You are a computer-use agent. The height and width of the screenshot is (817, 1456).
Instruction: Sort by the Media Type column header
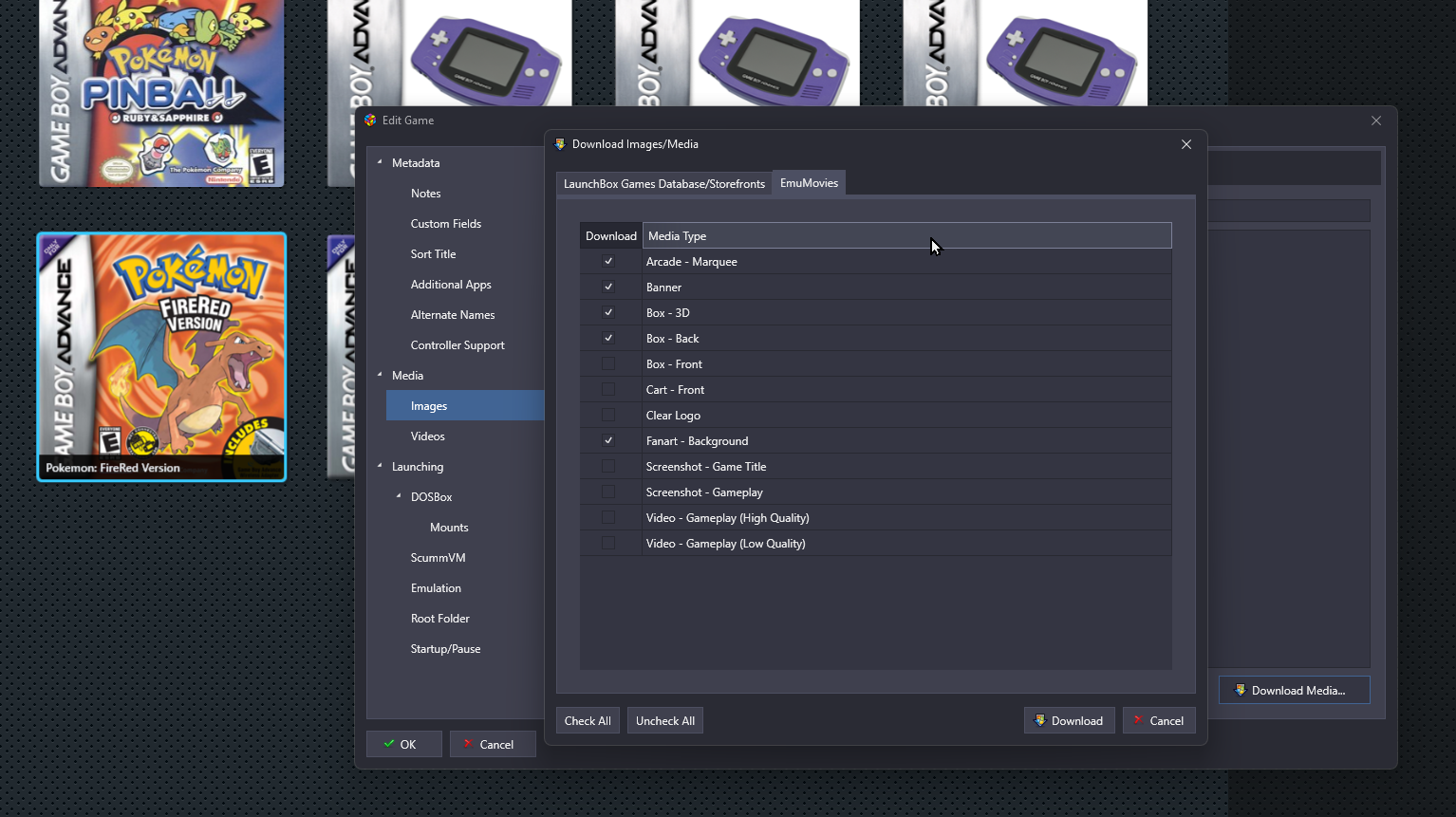click(907, 235)
